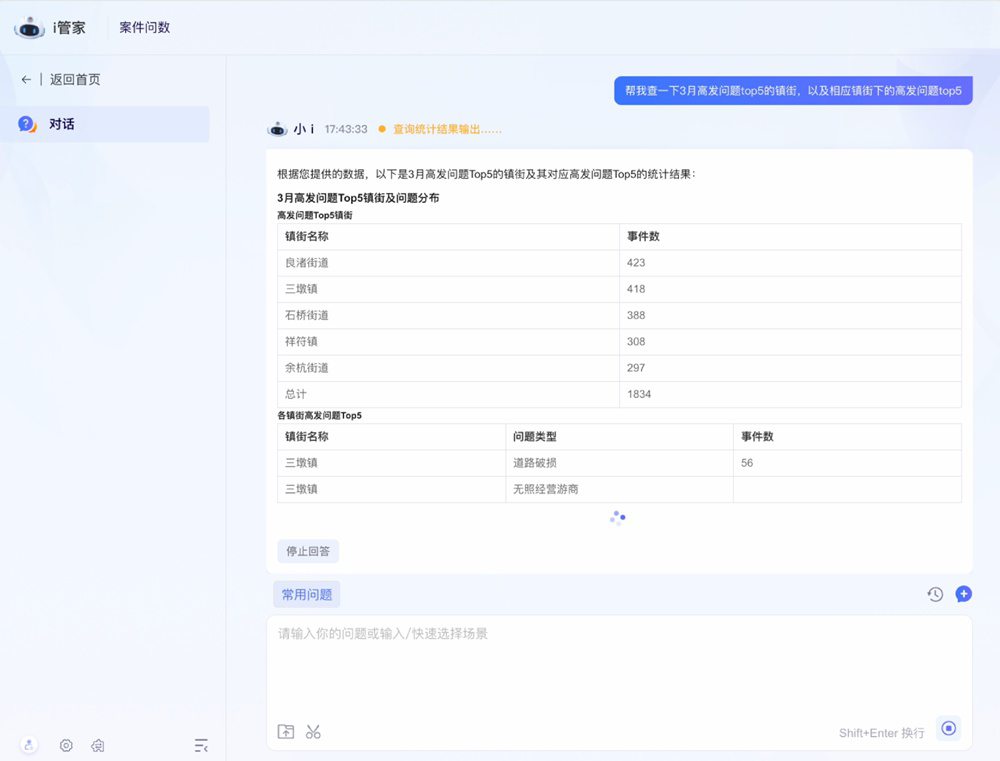Screen dimensions: 1000x761
Task: Select the 1834 total count cell
Action: (790, 394)
